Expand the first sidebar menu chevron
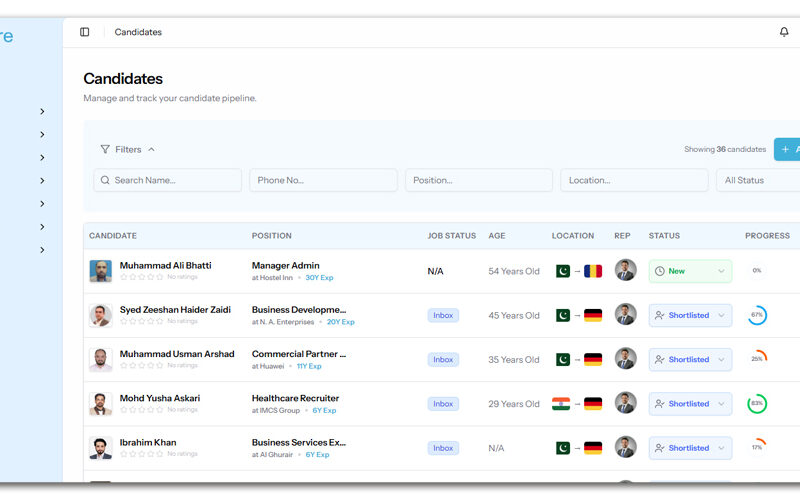Viewport: 800px width, 500px height. click(42, 111)
